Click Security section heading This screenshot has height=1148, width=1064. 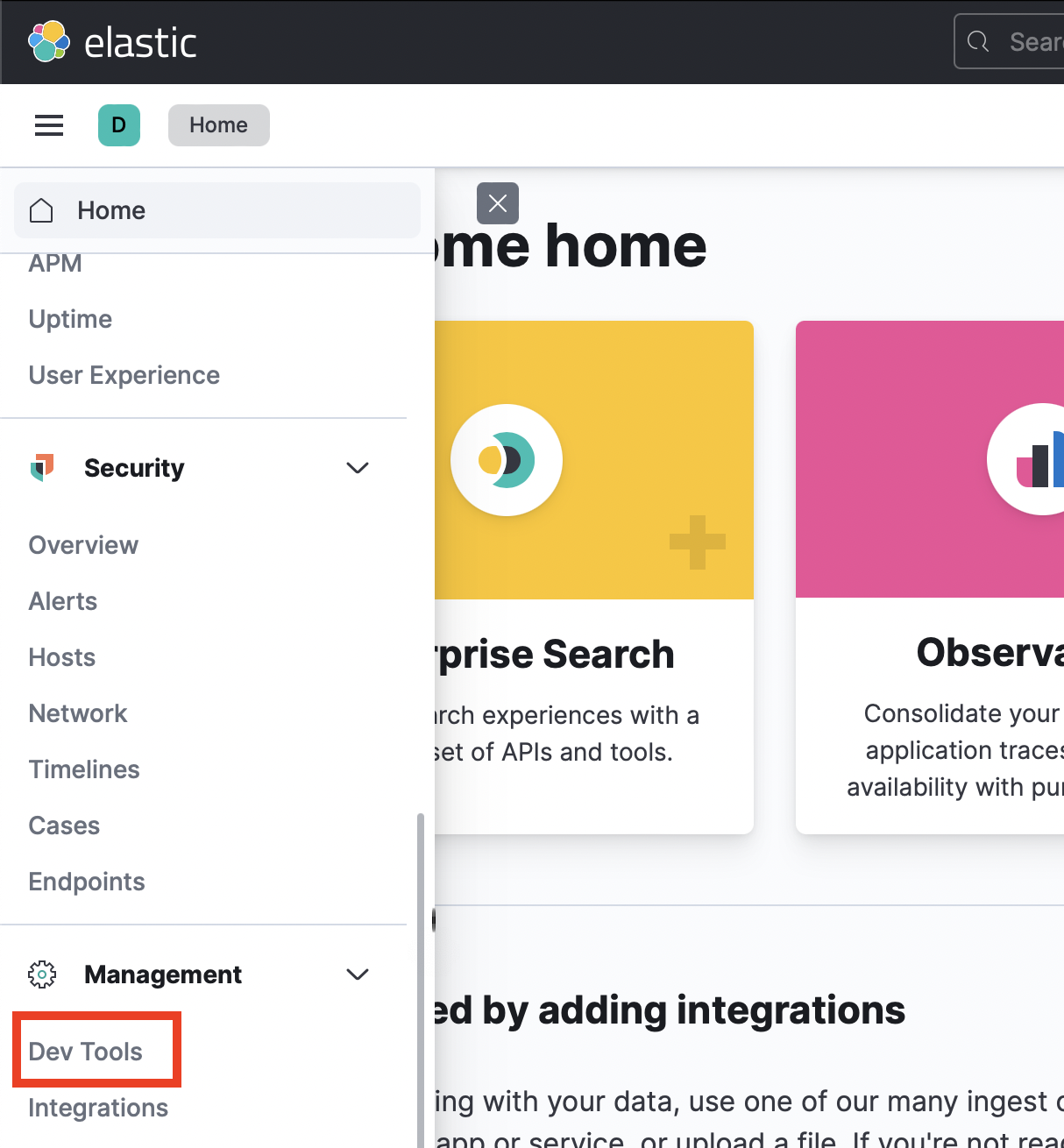[134, 468]
